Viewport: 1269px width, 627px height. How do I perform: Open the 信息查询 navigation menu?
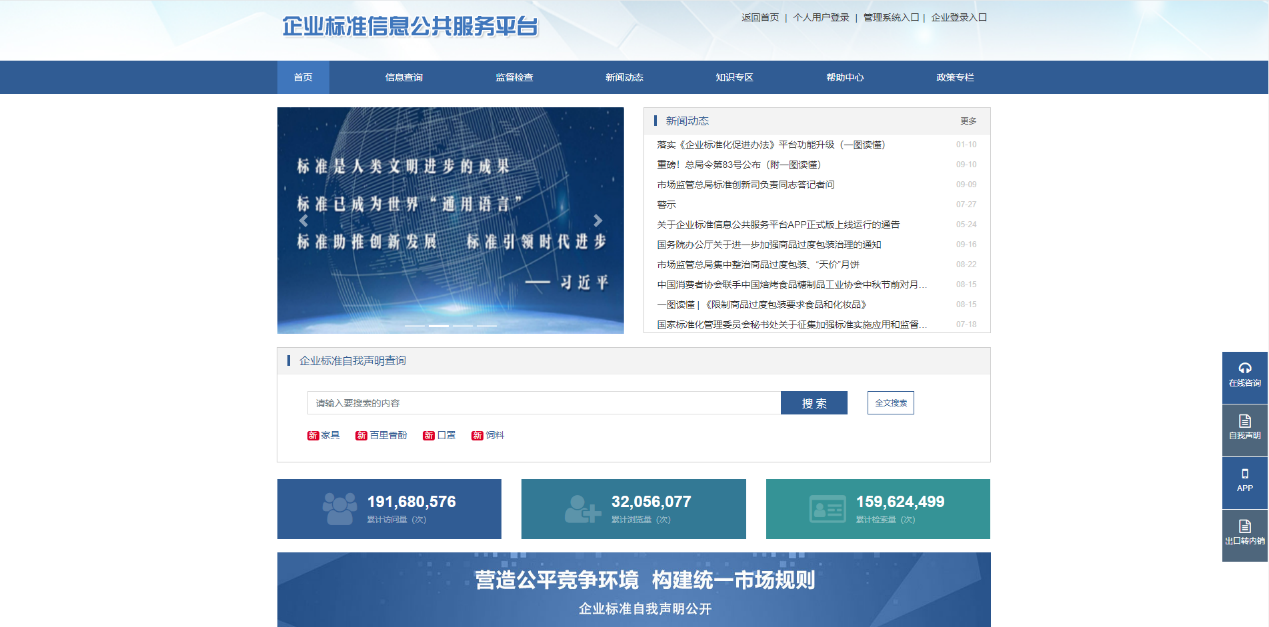(404, 77)
